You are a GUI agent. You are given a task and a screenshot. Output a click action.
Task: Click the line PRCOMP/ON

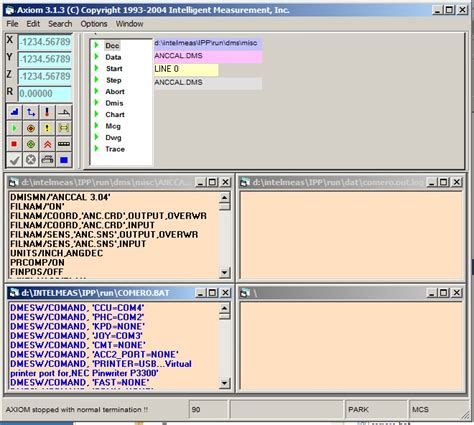point(37,263)
